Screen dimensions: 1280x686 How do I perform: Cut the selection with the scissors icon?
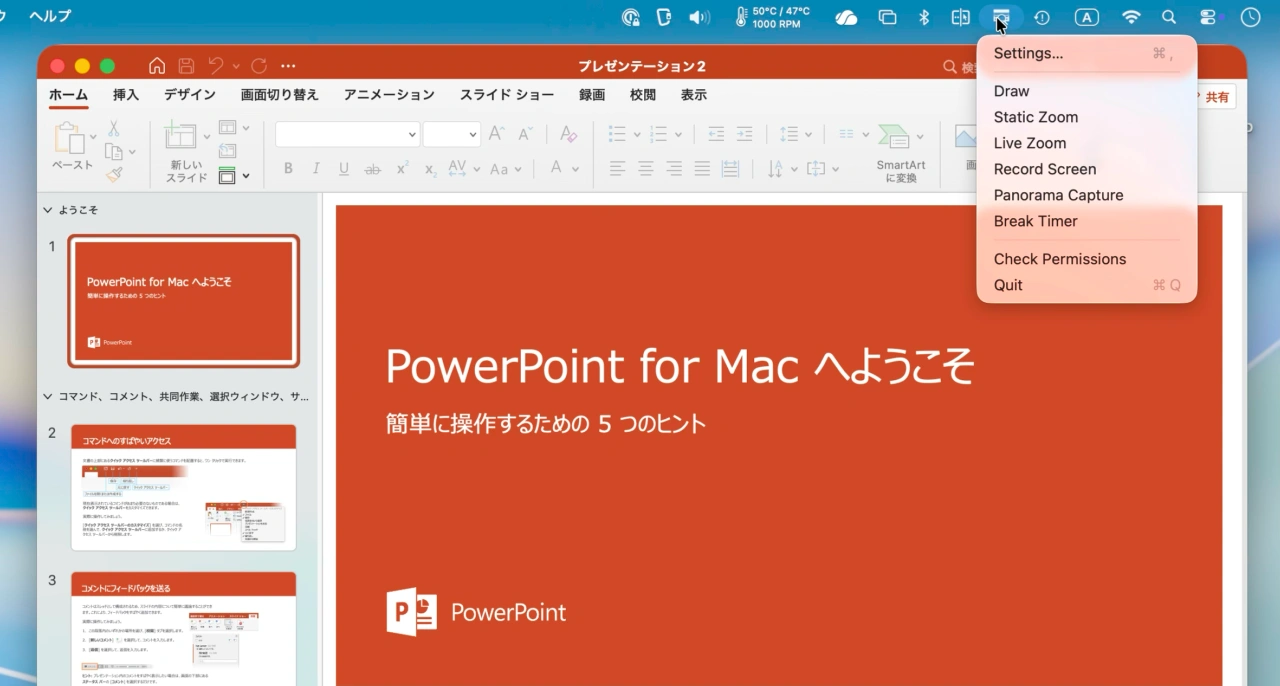tap(113, 129)
